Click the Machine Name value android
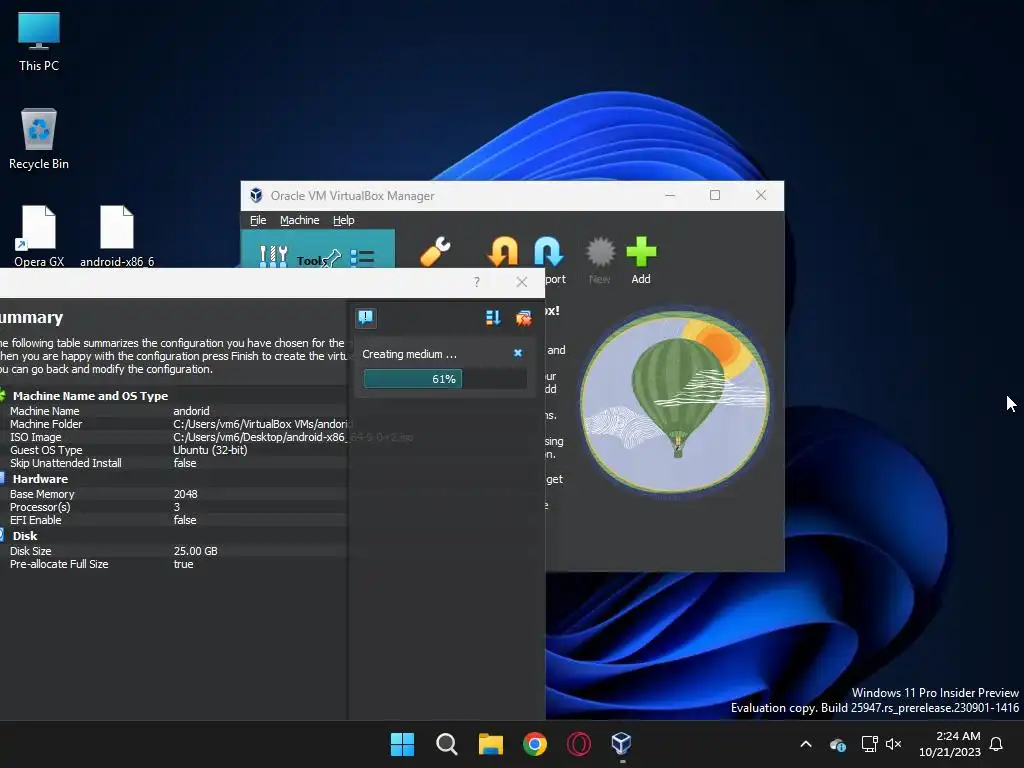1024x768 pixels. (191, 411)
